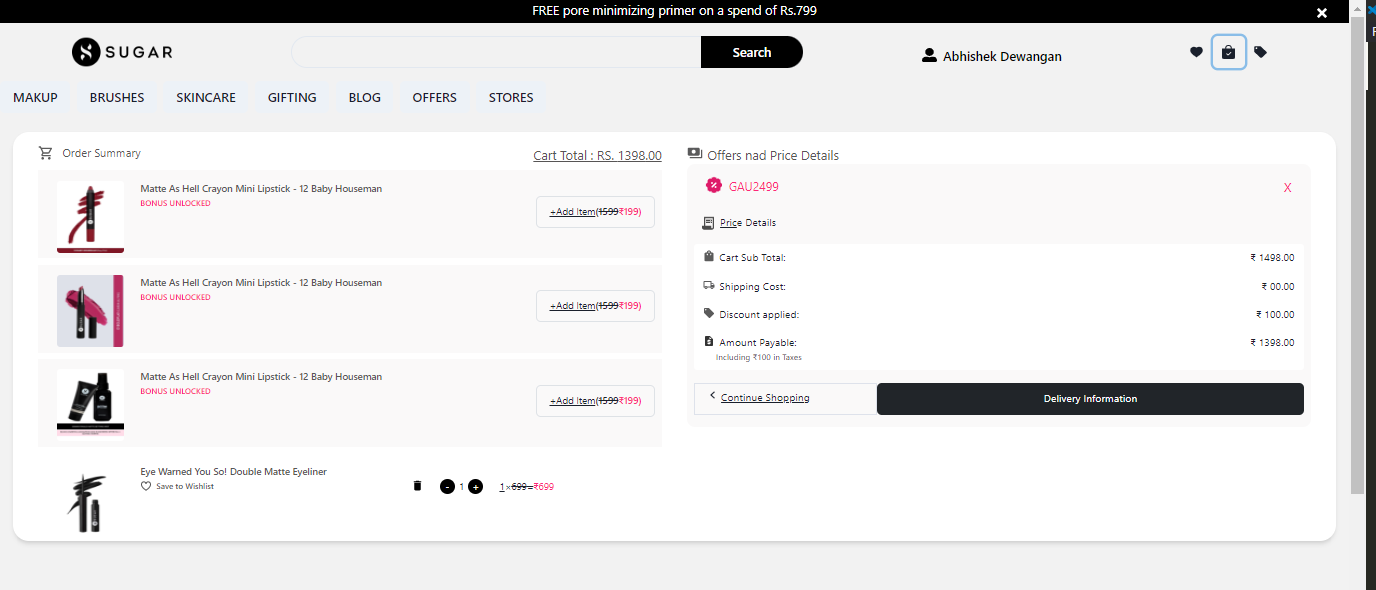Click the Offers and Price Details icon
Image resolution: width=1376 pixels, height=590 pixels.
pos(695,154)
